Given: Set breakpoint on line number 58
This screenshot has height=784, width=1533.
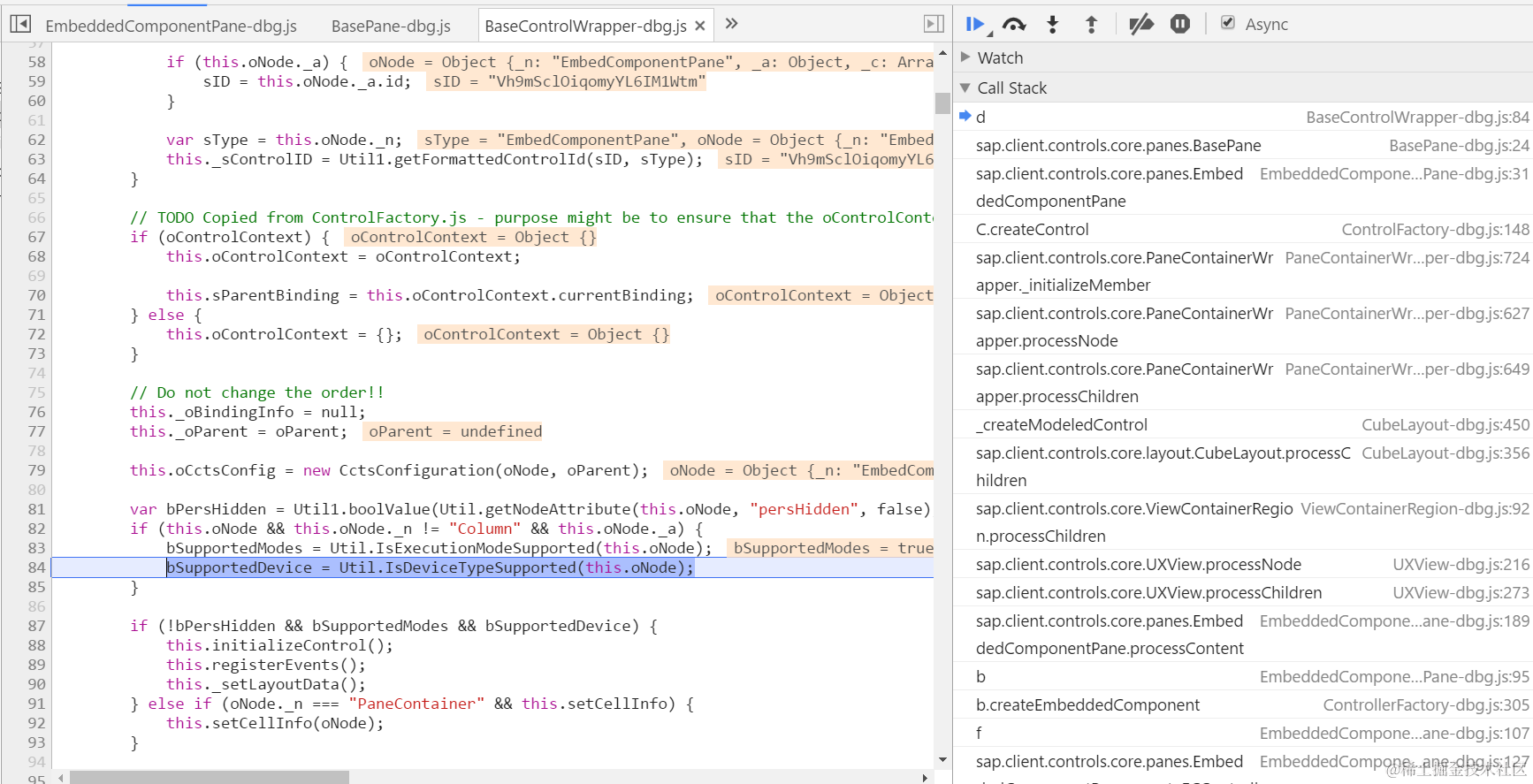Looking at the screenshot, I should [36, 62].
